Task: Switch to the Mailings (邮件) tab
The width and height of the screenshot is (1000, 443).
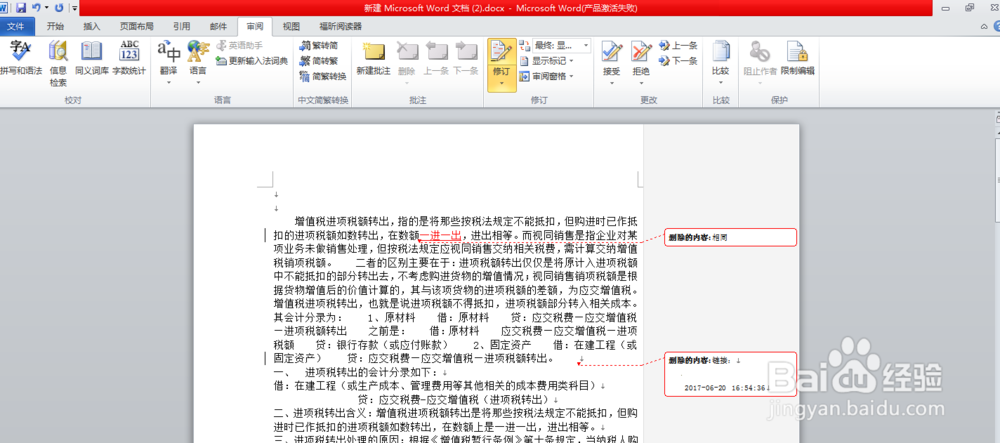Action: pyautogui.click(x=218, y=26)
